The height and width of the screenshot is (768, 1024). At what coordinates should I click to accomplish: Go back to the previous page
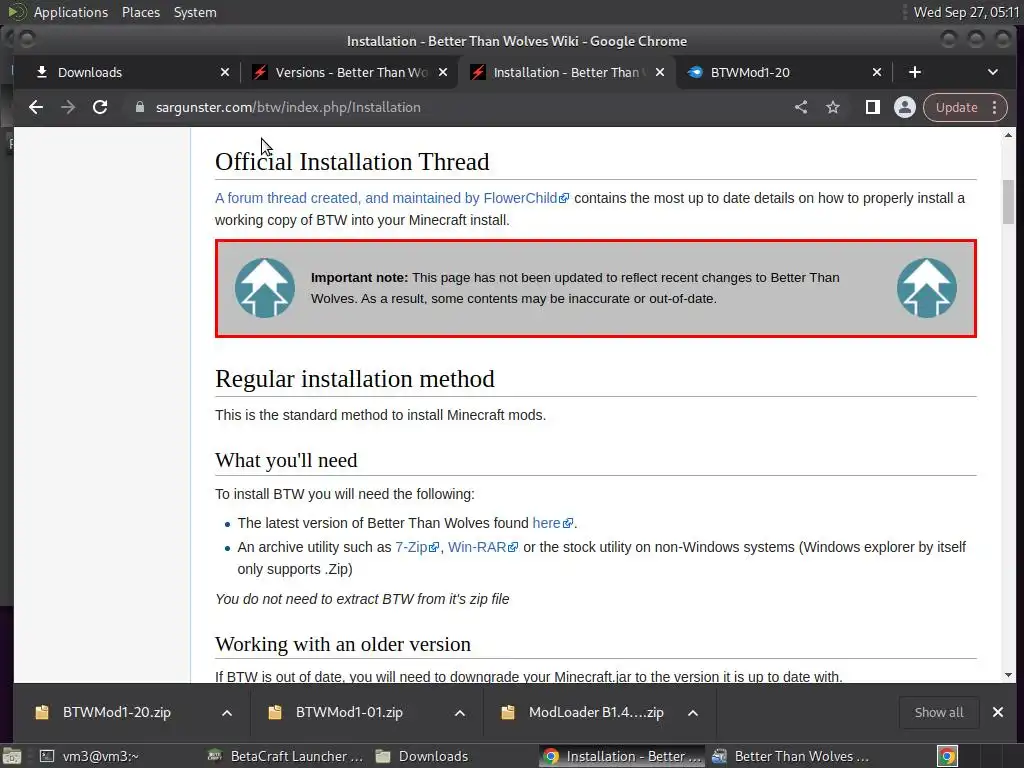(36, 107)
